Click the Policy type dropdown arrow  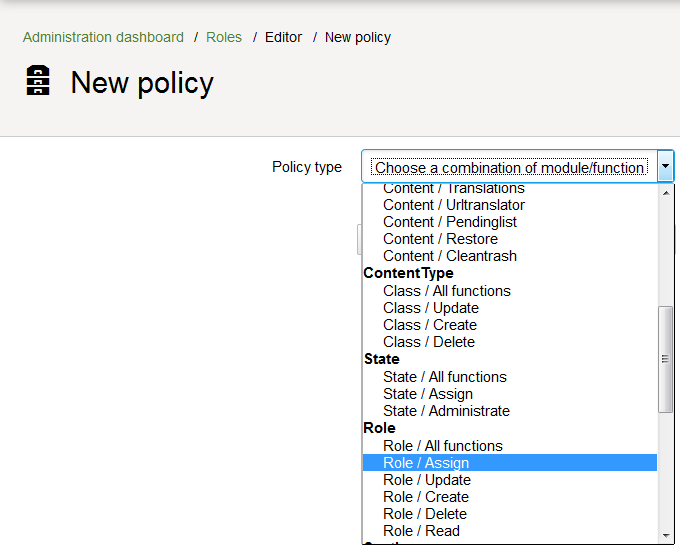click(665, 166)
